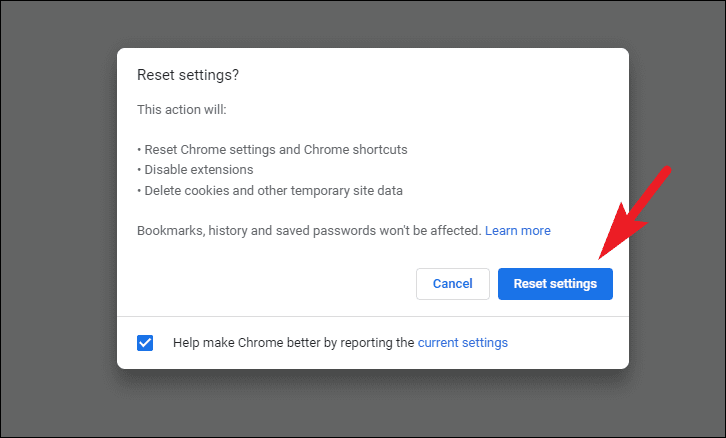Image resolution: width=726 pixels, height=438 pixels.
Task: Cancel the reset dialog
Action: point(452,284)
